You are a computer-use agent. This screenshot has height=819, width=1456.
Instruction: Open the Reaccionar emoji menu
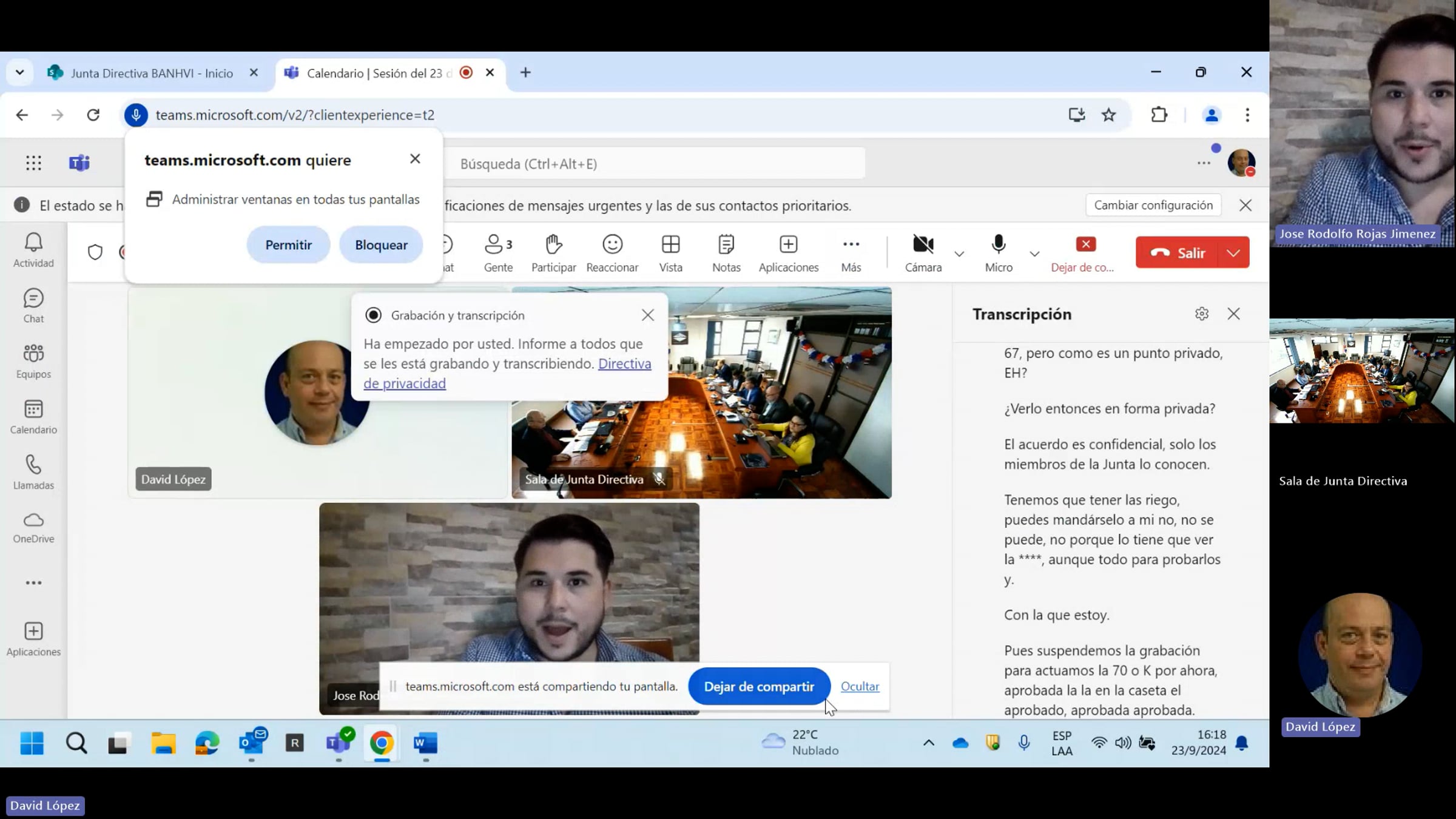coord(612,253)
